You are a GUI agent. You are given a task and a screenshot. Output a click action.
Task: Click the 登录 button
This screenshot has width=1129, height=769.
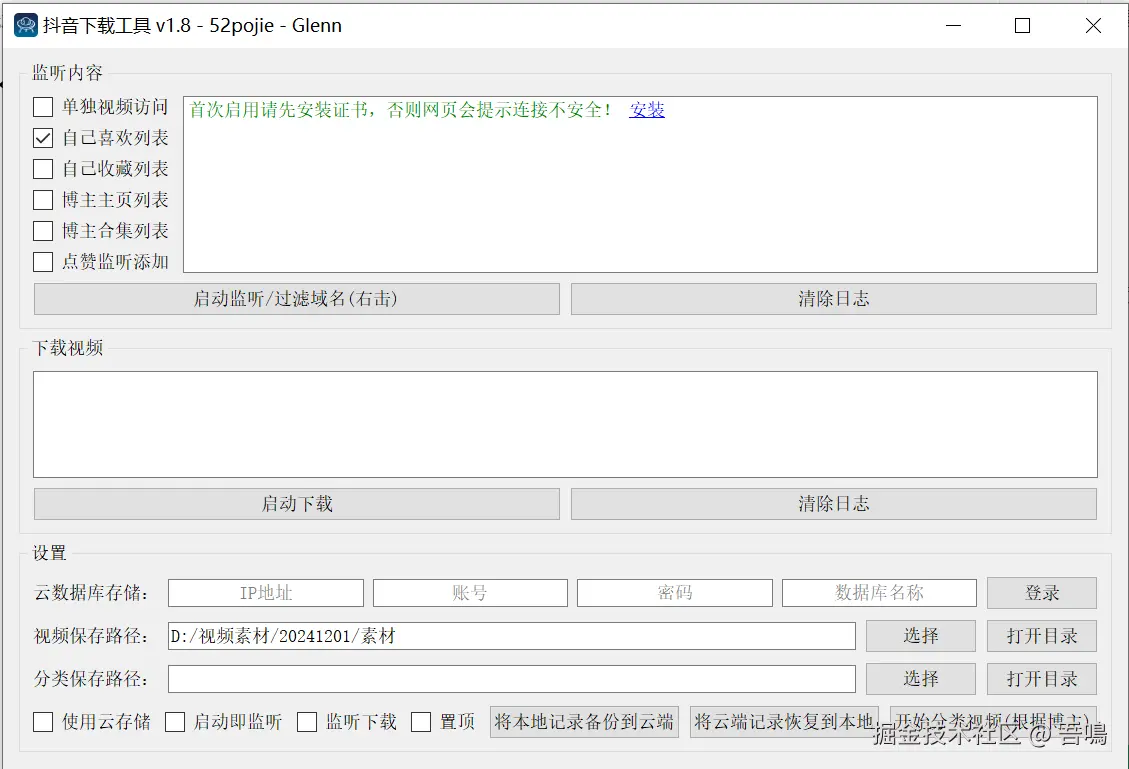1042,593
